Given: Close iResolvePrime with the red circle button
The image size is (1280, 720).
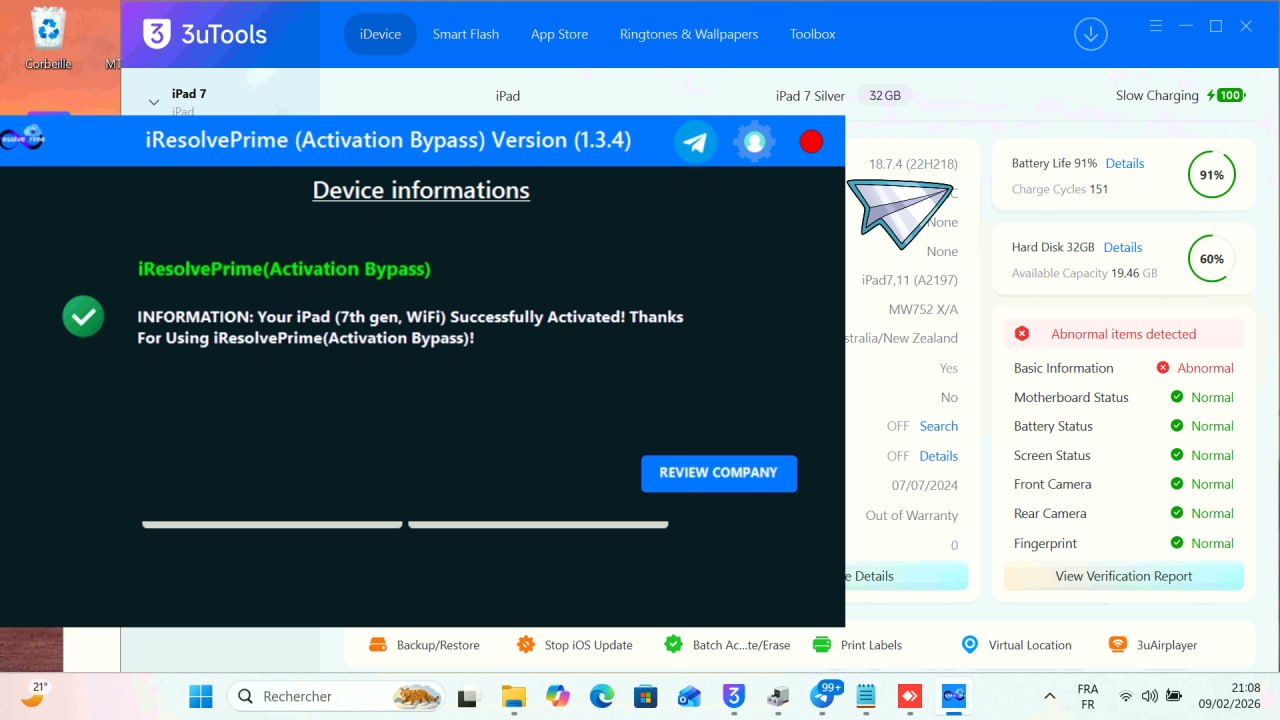Looking at the screenshot, I should click(x=811, y=141).
